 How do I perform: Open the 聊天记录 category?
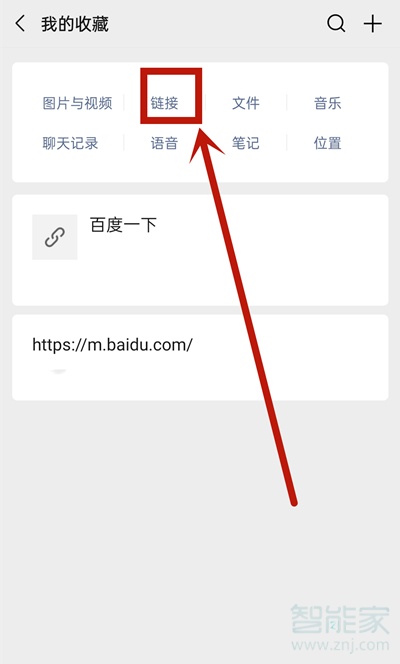[x=70, y=143]
